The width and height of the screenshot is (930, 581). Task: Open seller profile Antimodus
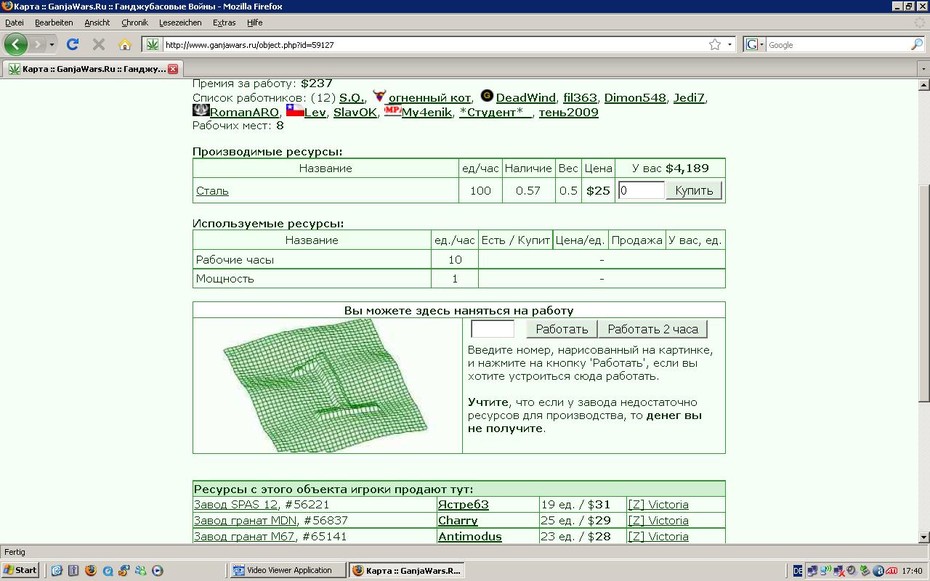pyautogui.click(x=470, y=537)
